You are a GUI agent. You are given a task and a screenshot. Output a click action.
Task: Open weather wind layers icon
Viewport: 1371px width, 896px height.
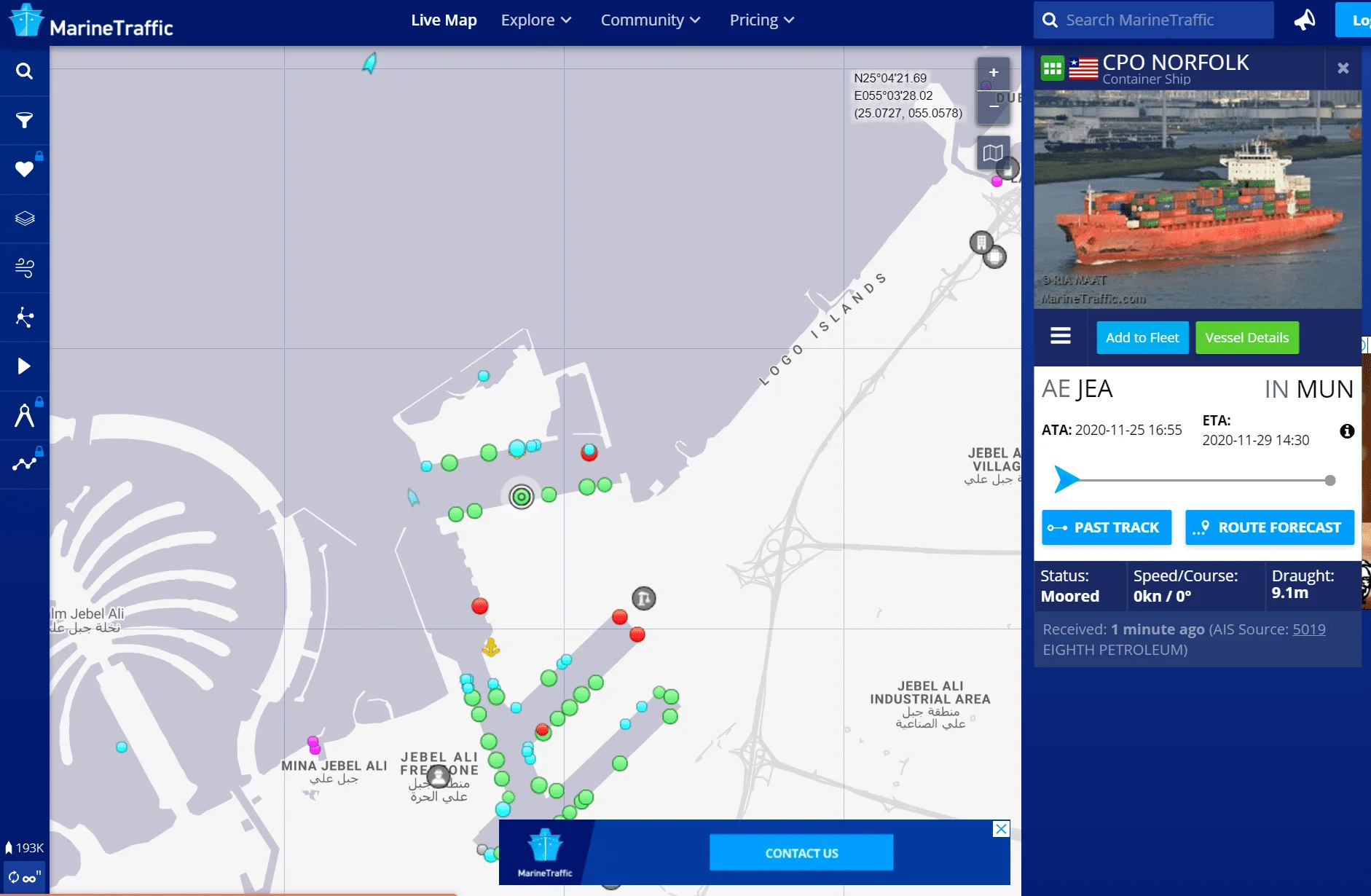pos(24,267)
